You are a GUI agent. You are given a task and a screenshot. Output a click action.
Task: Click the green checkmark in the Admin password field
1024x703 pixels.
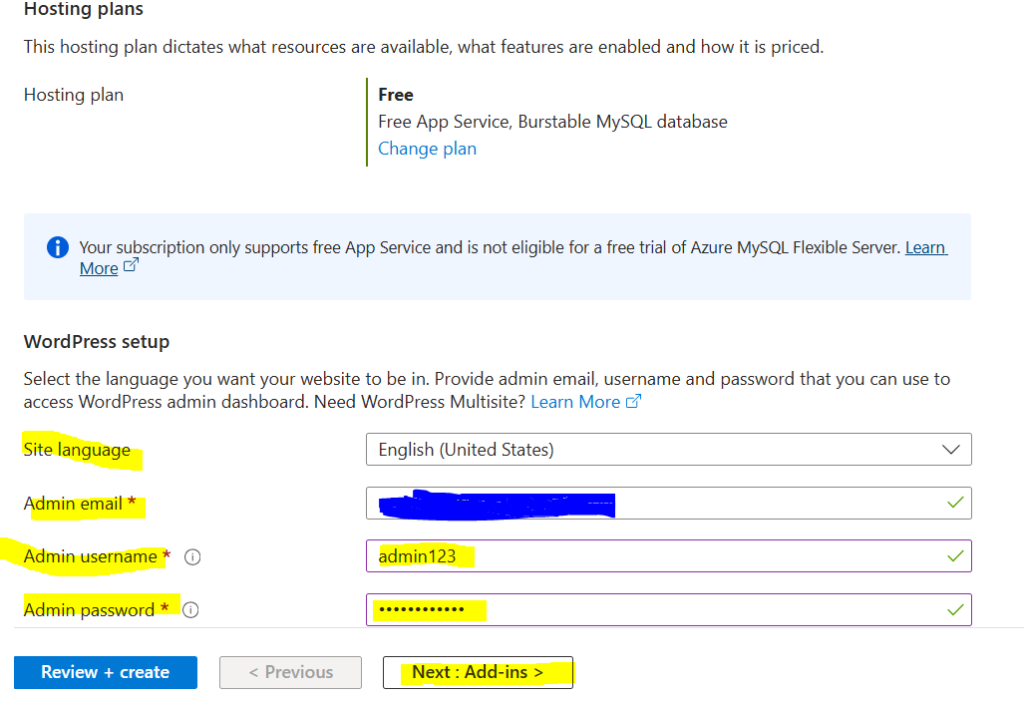[x=955, y=610]
